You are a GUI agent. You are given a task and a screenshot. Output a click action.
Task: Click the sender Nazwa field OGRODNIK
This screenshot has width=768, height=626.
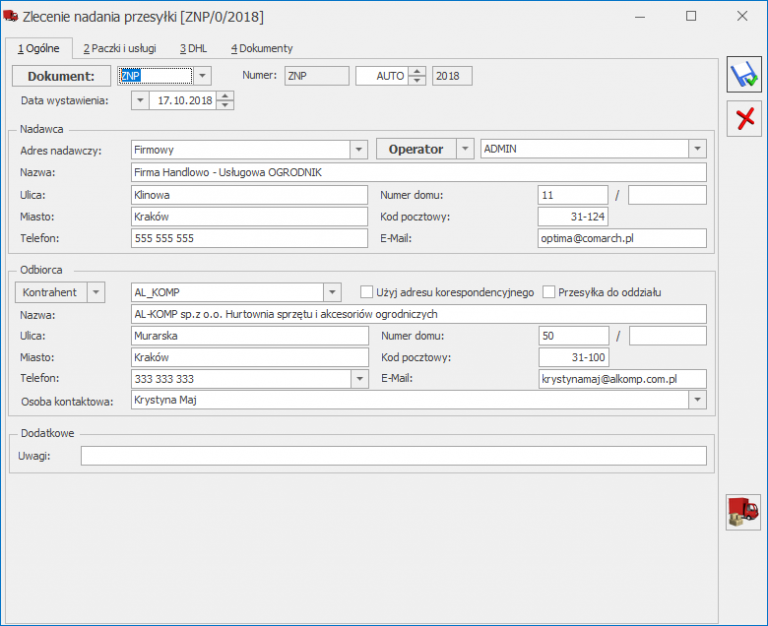[x=419, y=172]
